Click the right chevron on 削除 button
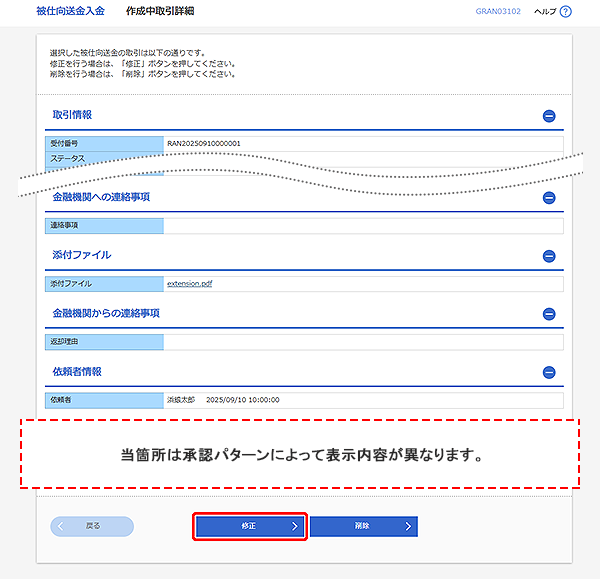 click(408, 526)
